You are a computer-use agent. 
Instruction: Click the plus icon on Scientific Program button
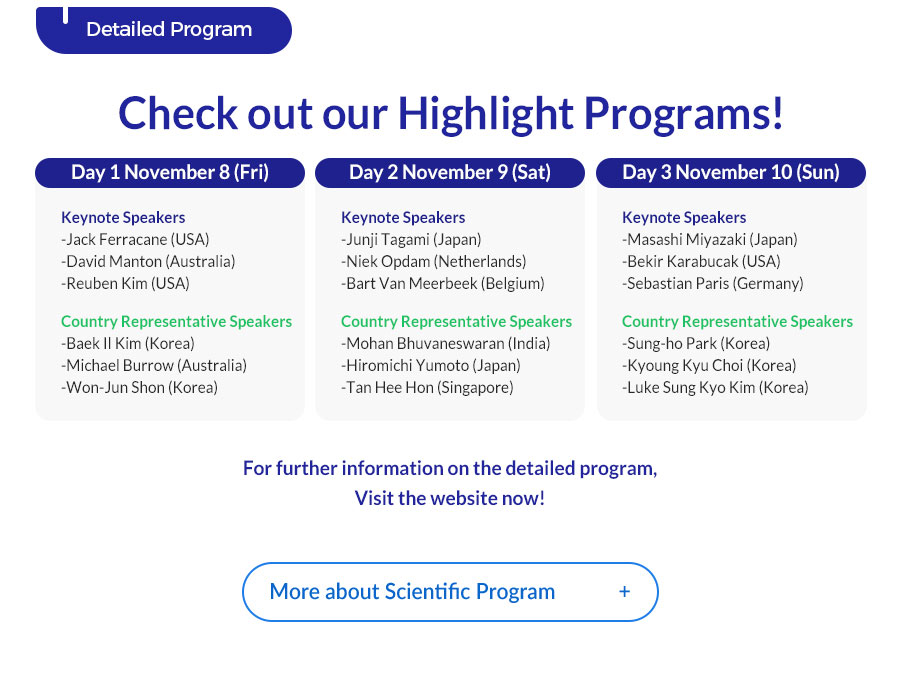pos(624,591)
